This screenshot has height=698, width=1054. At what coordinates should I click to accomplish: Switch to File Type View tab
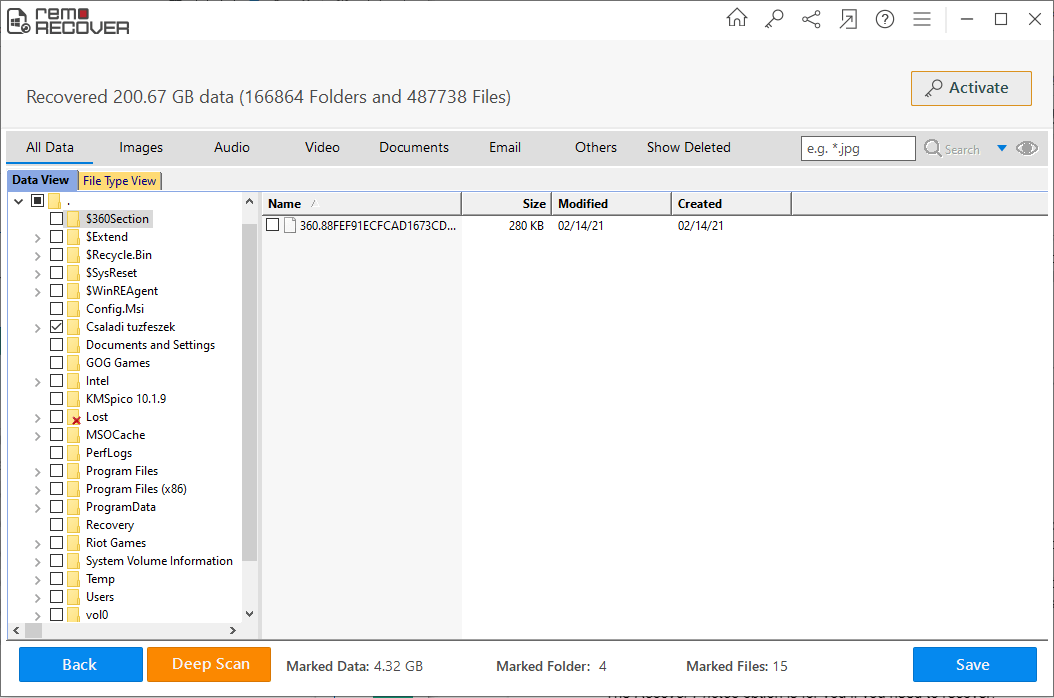click(120, 180)
